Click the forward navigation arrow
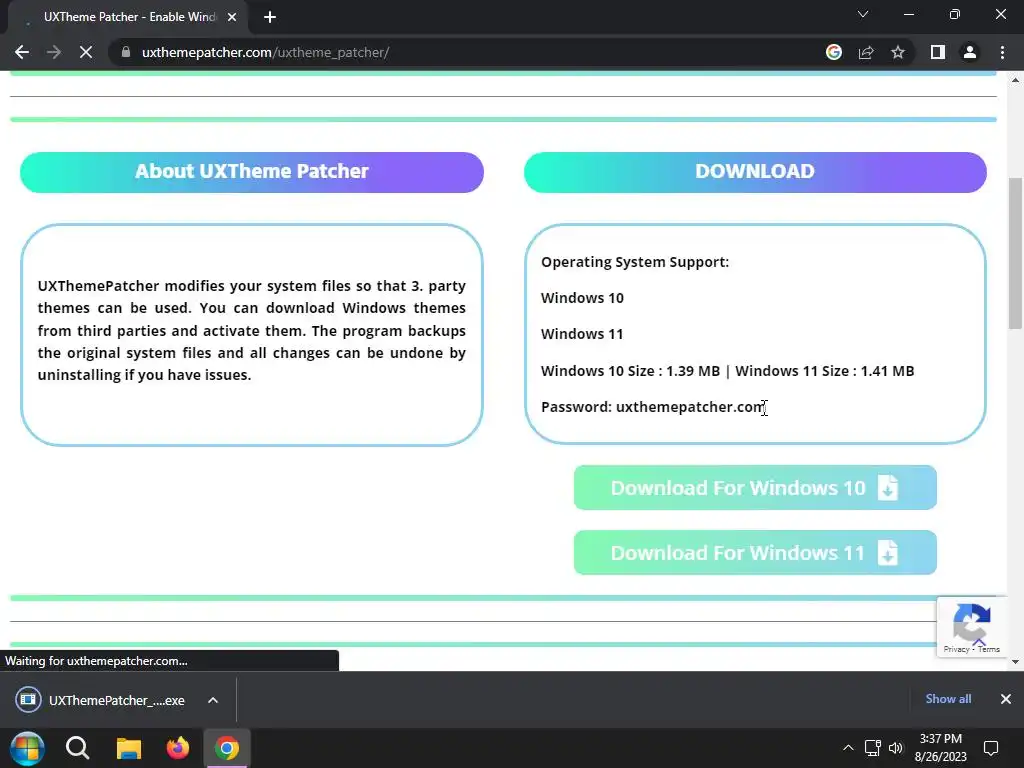 tap(54, 52)
